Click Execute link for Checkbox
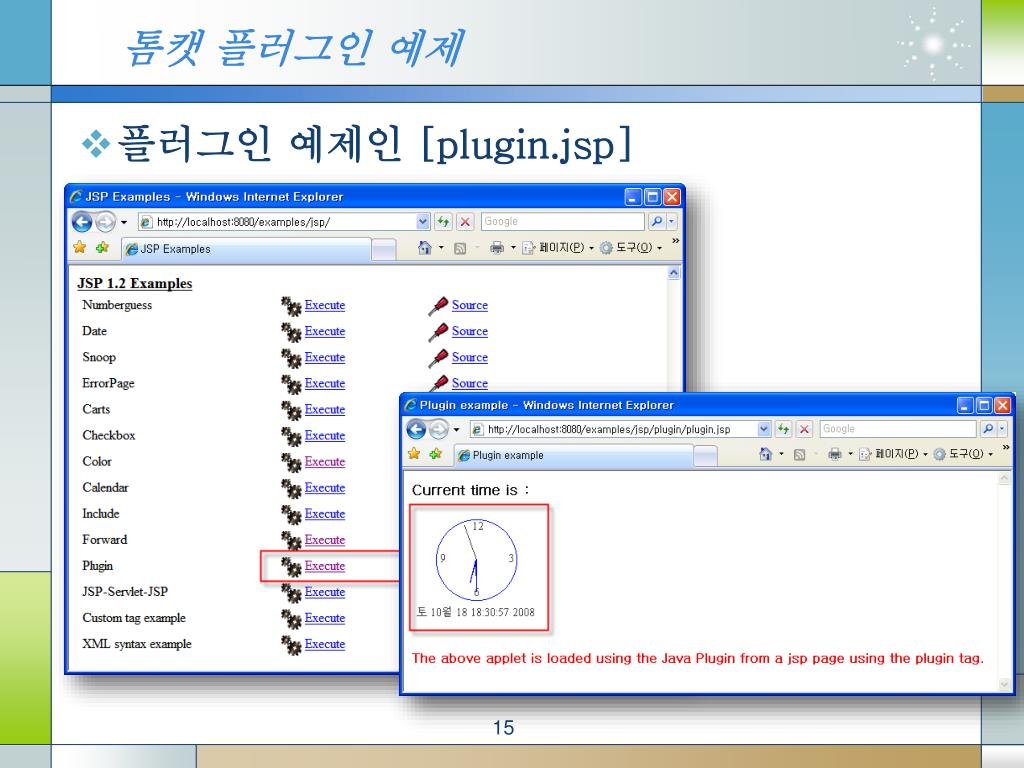Screen dimensions: 1024x768 [325, 436]
